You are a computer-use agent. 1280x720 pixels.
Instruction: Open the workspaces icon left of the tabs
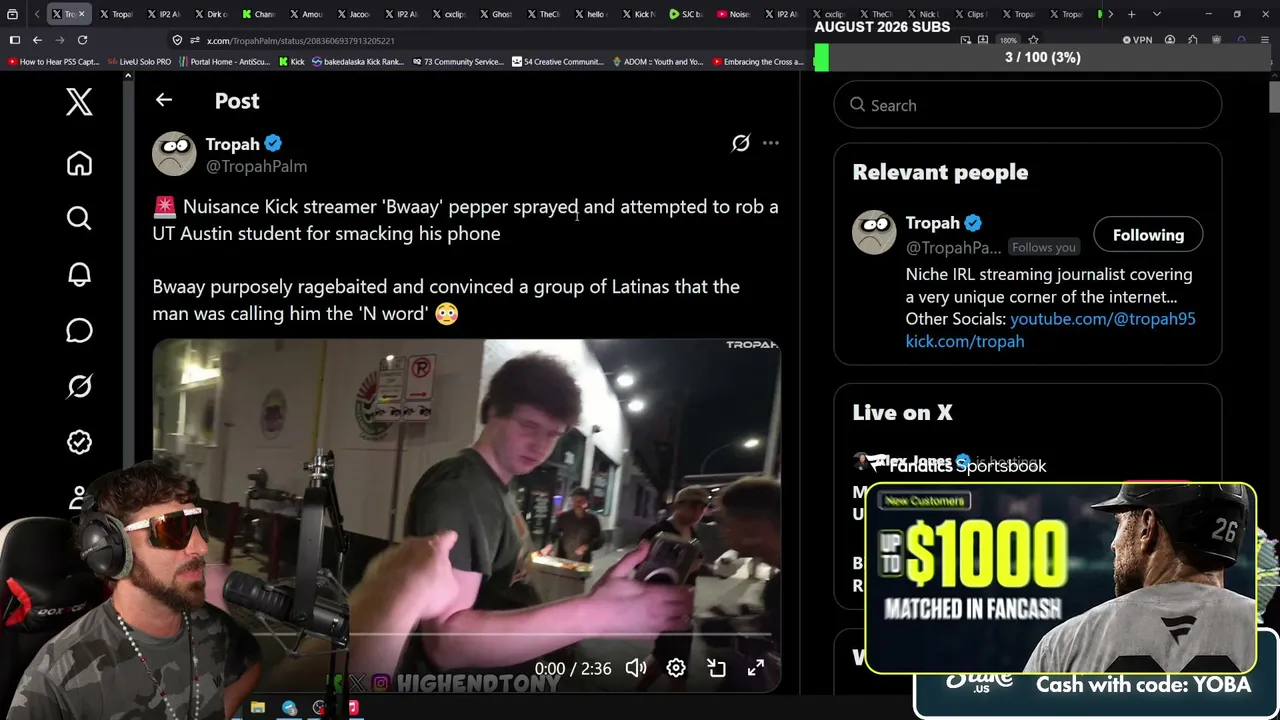[12, 14]
